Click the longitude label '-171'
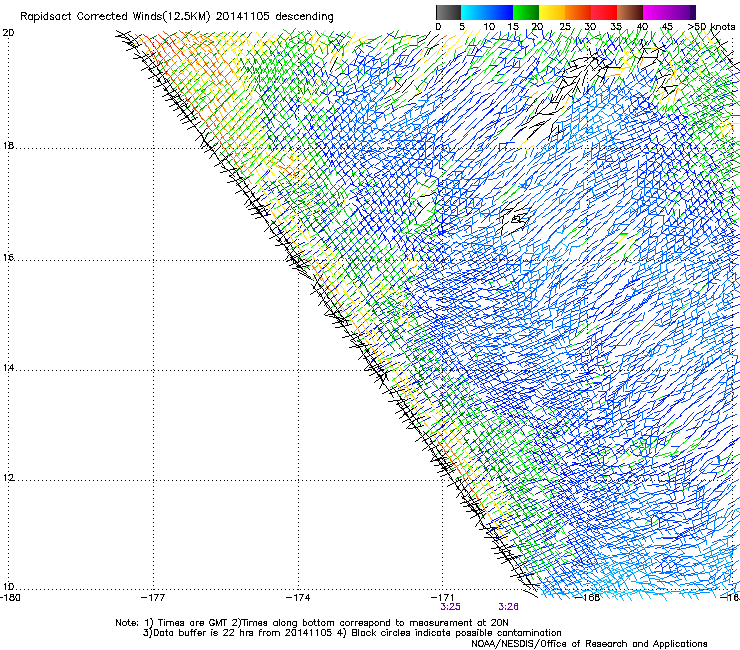Image resolution: width=740 pixels, height=650 pixels. click(443, 597)
